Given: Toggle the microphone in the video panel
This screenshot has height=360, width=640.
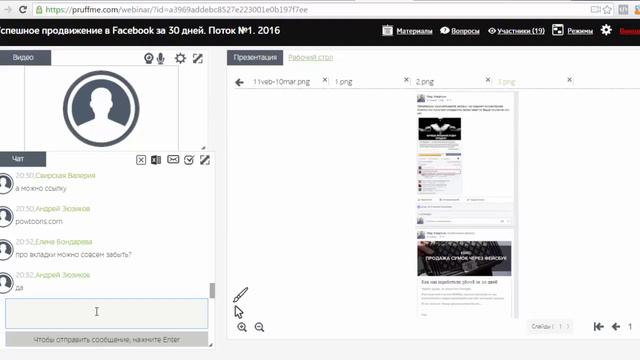Looking at the screenshot, I should click(161, 58).
